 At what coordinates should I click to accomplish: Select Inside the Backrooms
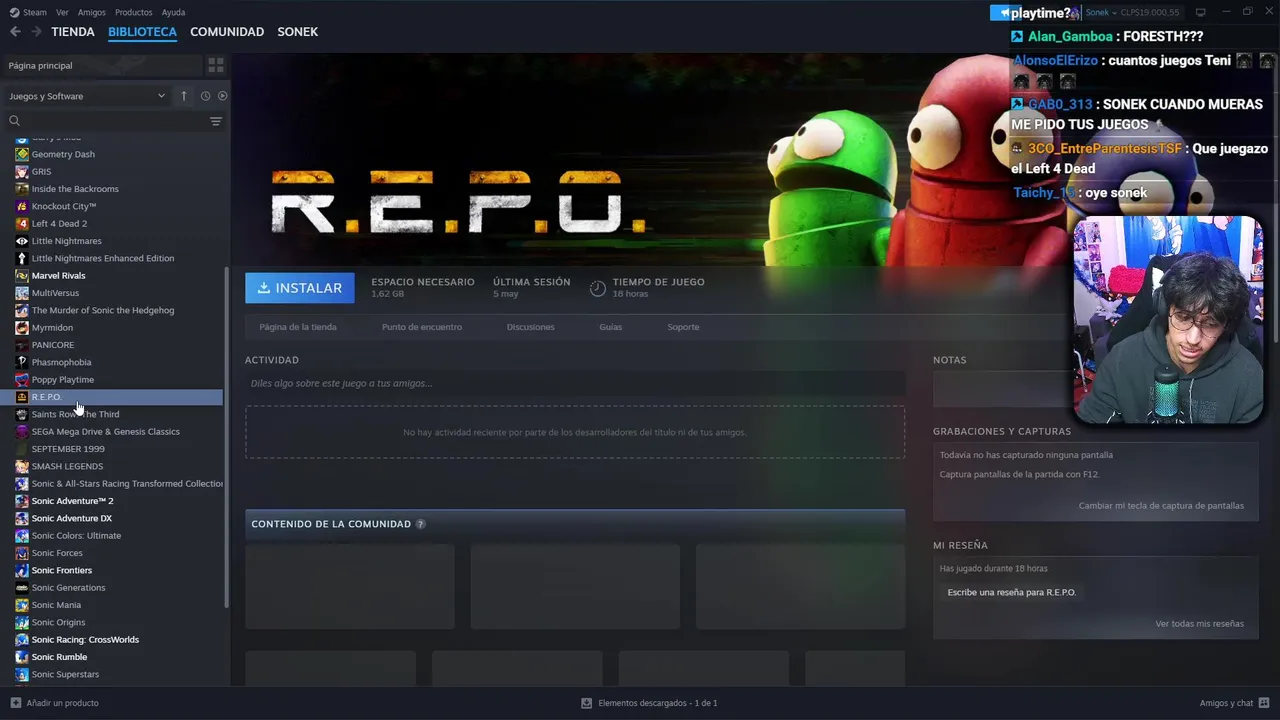pos(75,189)
